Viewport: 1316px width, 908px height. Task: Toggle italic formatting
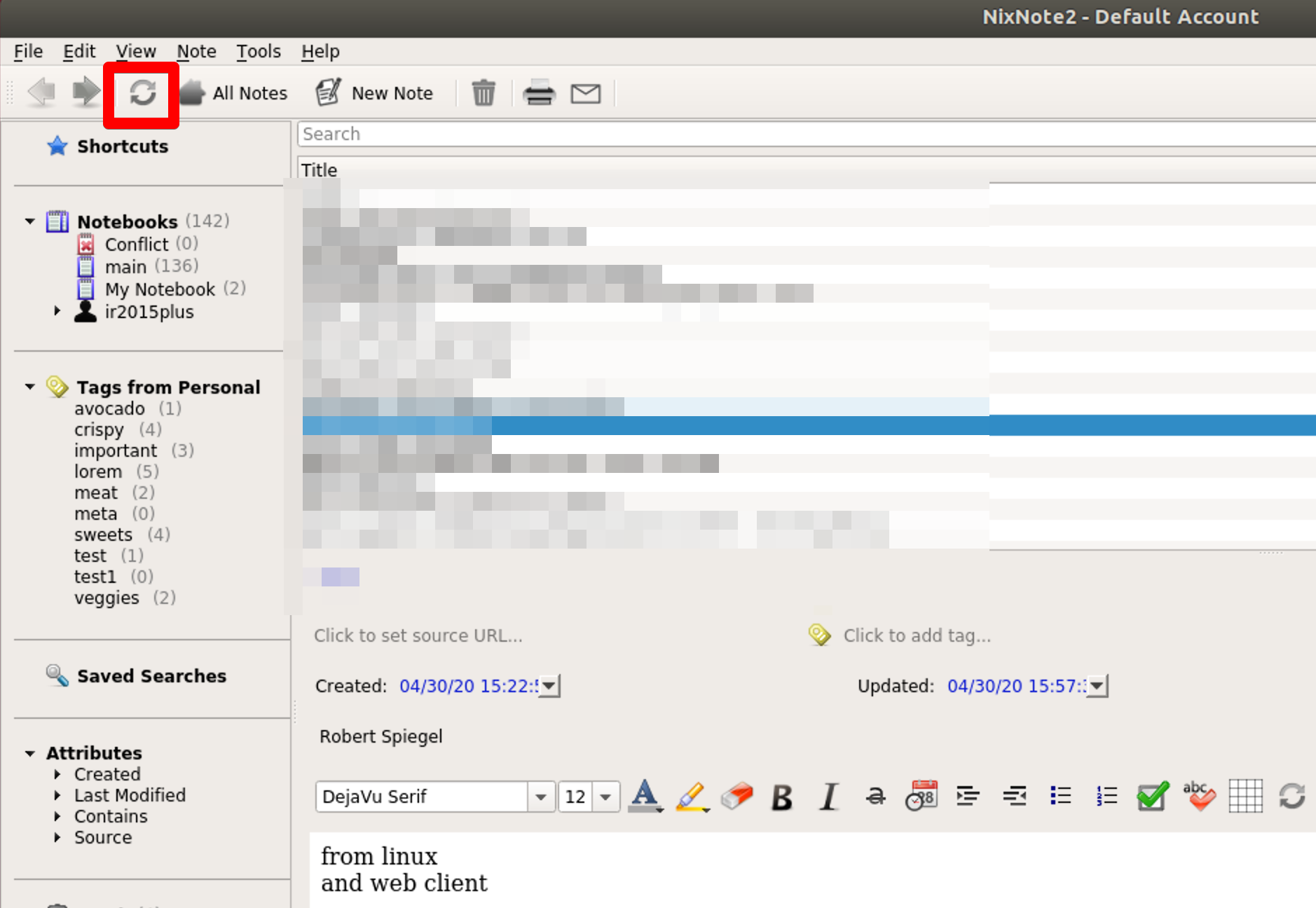(829, 797)
